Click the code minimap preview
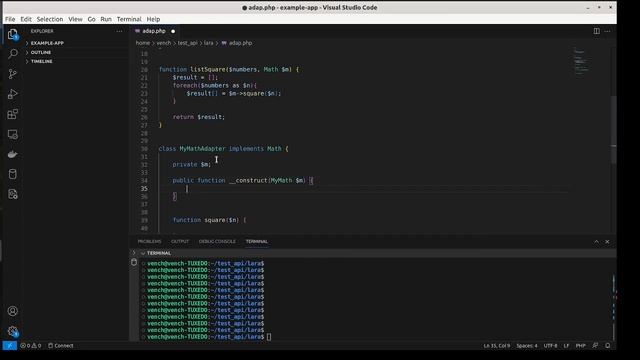The image size is (640, 360). coord(581,62)
